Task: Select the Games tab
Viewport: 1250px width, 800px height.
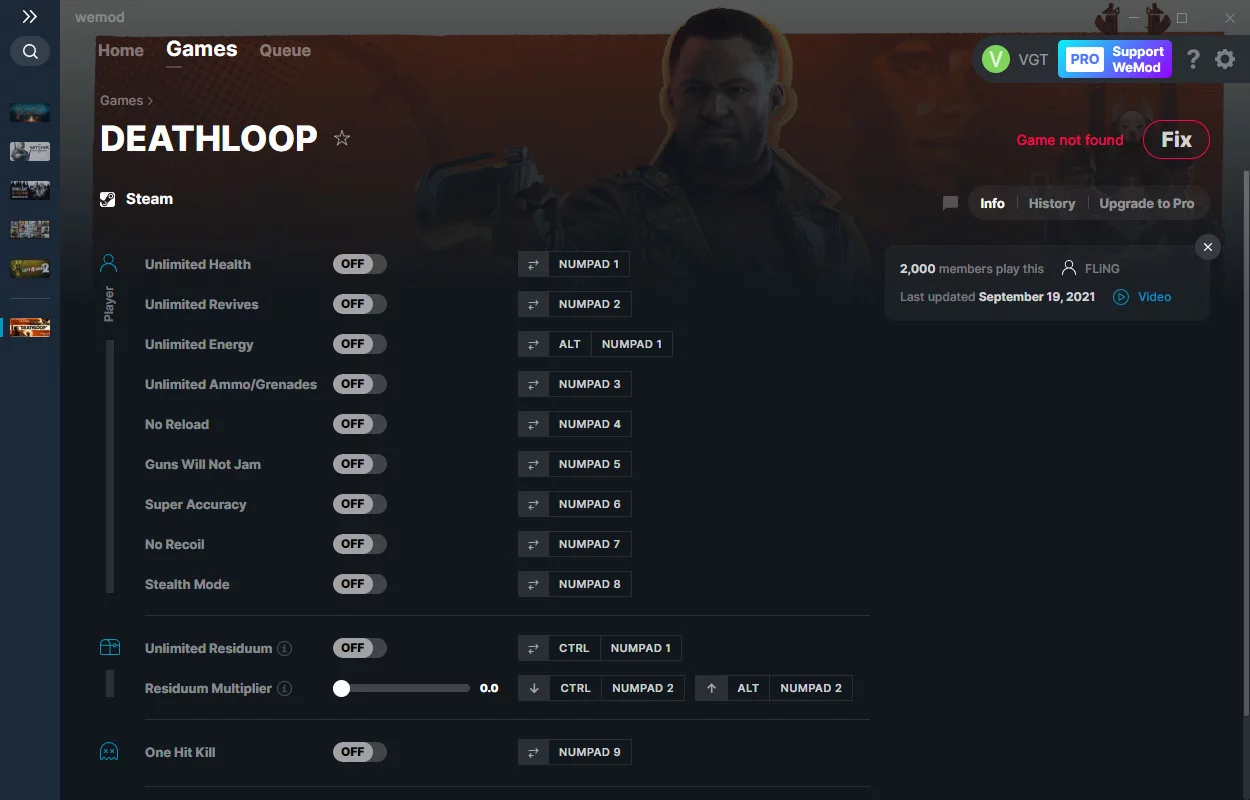Action: (x=202, y=49)
